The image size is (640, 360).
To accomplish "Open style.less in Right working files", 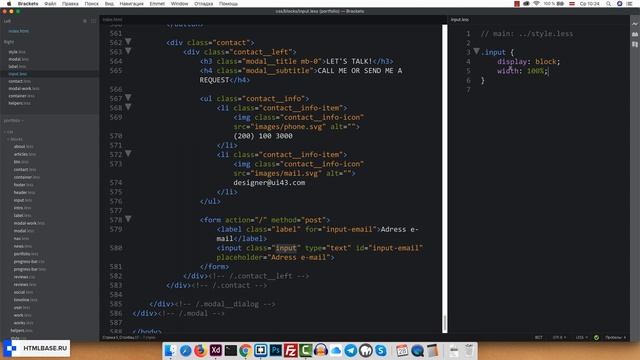I will pos(17,52).
